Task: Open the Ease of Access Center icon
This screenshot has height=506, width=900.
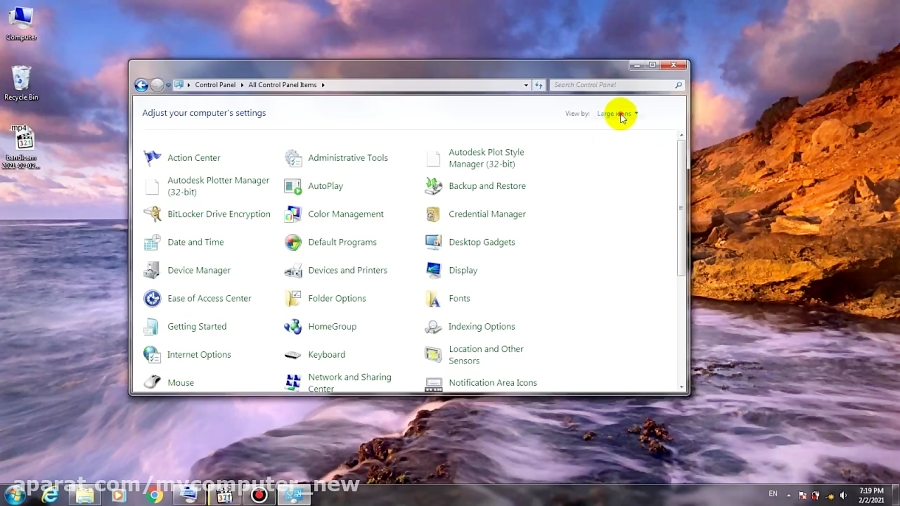Action: tap(152, 298)
